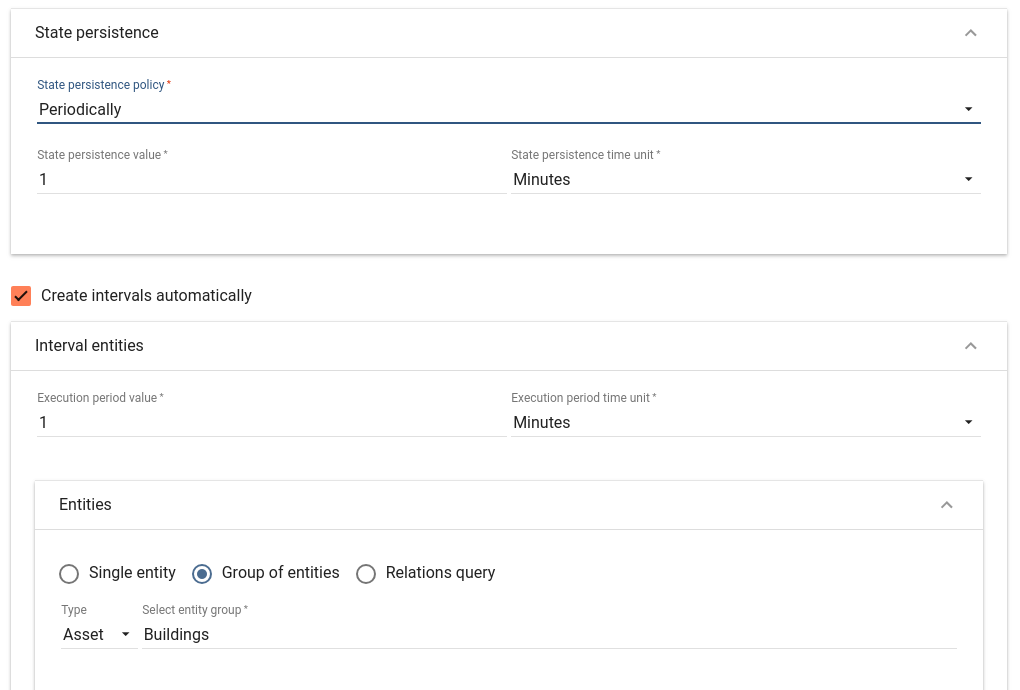
Task: Click the Execution period value field
Action: coord(270,423)
